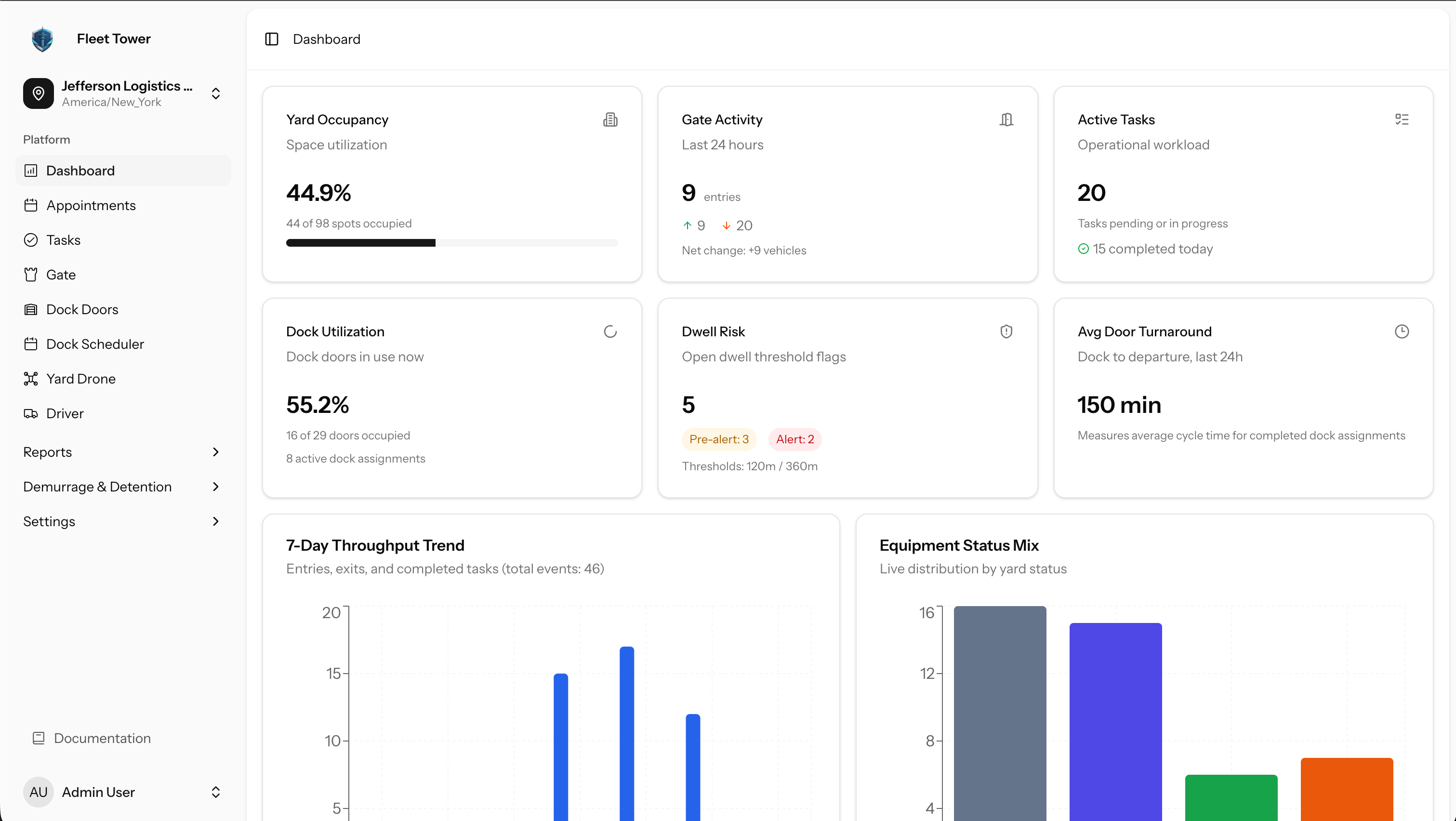Screen dimensions: 1456x821
Task: Click the location pin icon next to Jefferson Logistics
Action: pyautogui.click(x=39, y=93)
